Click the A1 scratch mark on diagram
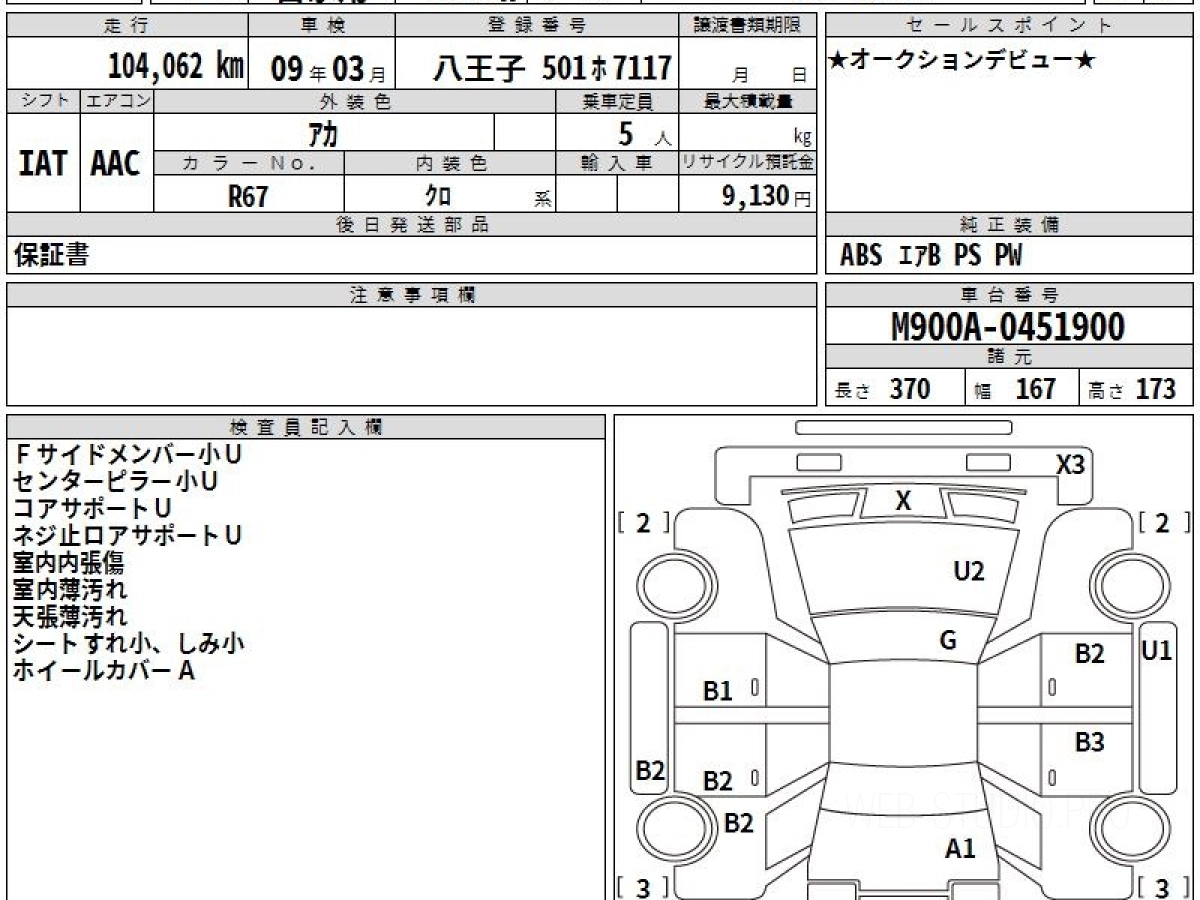This screenshot has height=900, width=1200. (x=959, y=849)
